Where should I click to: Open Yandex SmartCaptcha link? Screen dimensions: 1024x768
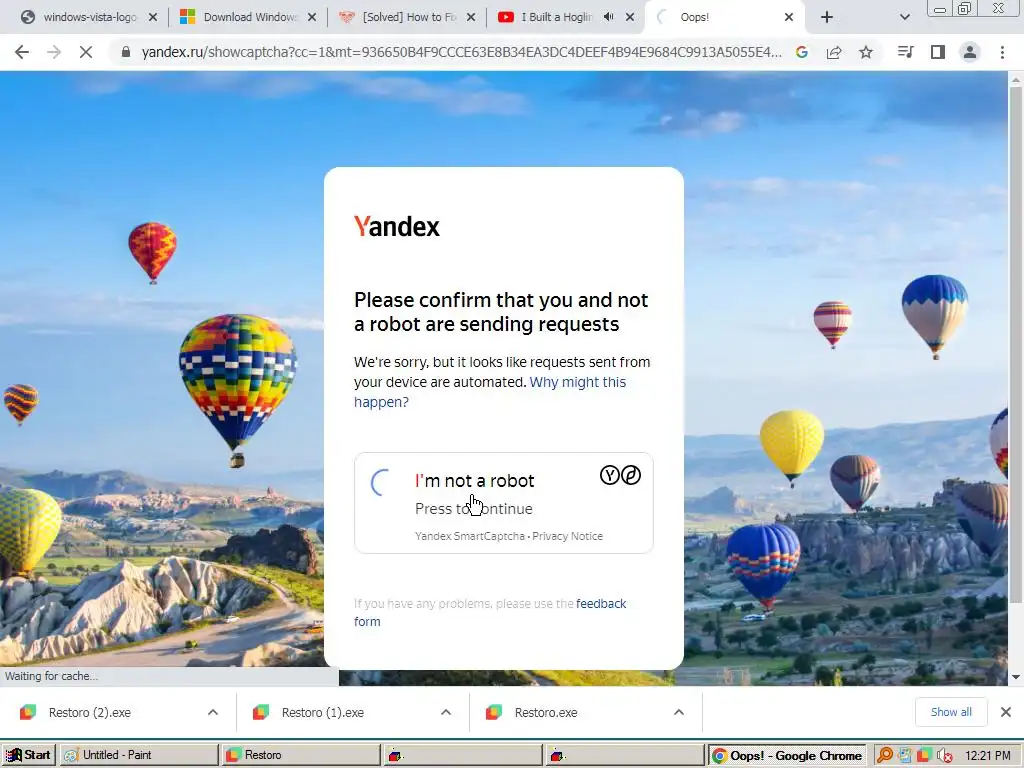pos(470,536)
